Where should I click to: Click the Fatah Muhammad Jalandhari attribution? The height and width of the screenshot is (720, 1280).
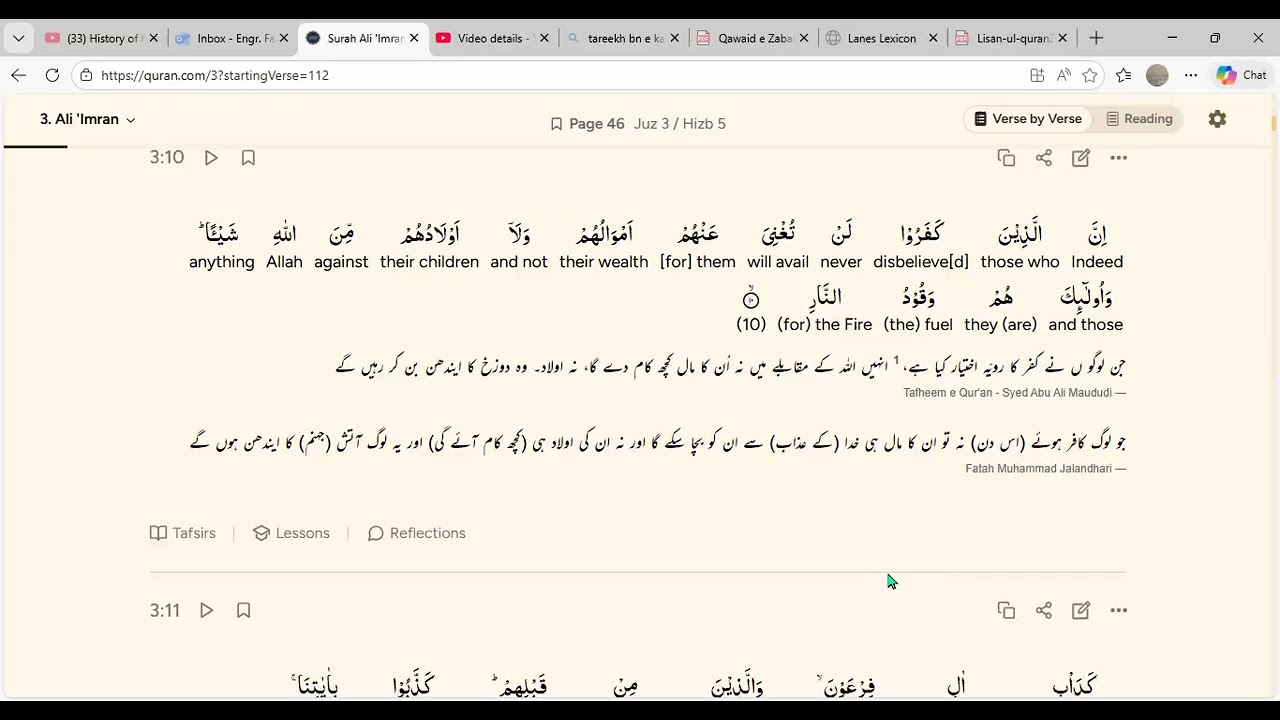1046,468
